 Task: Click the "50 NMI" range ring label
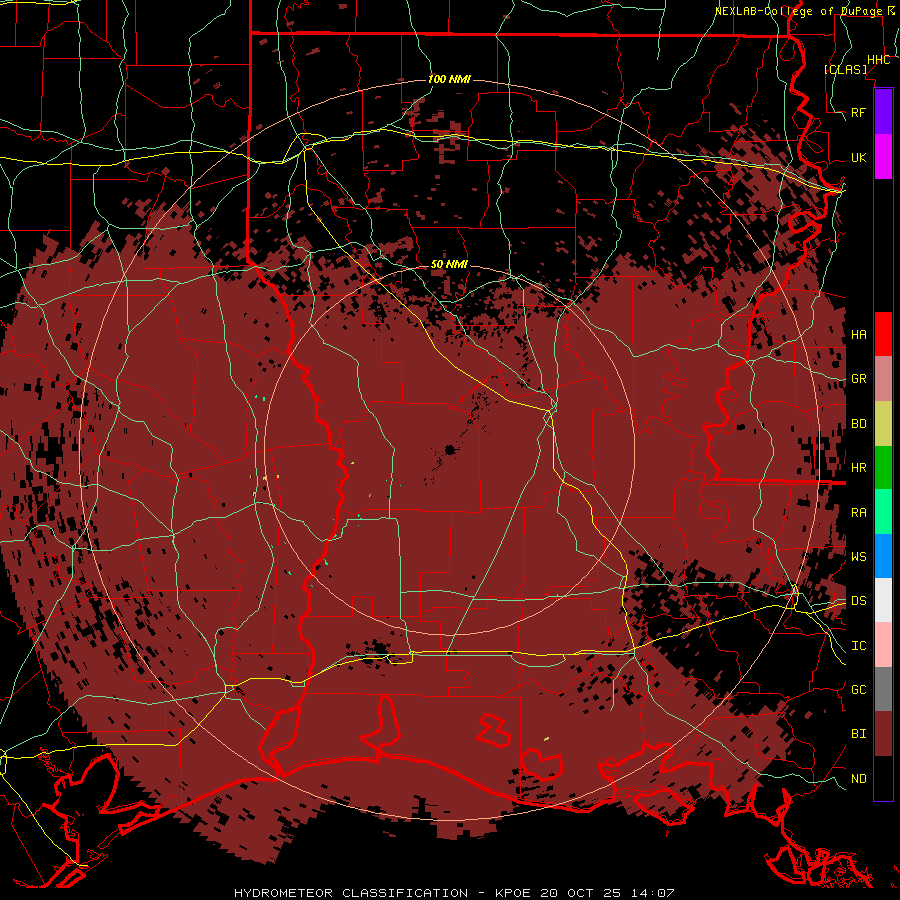[449, 264]
